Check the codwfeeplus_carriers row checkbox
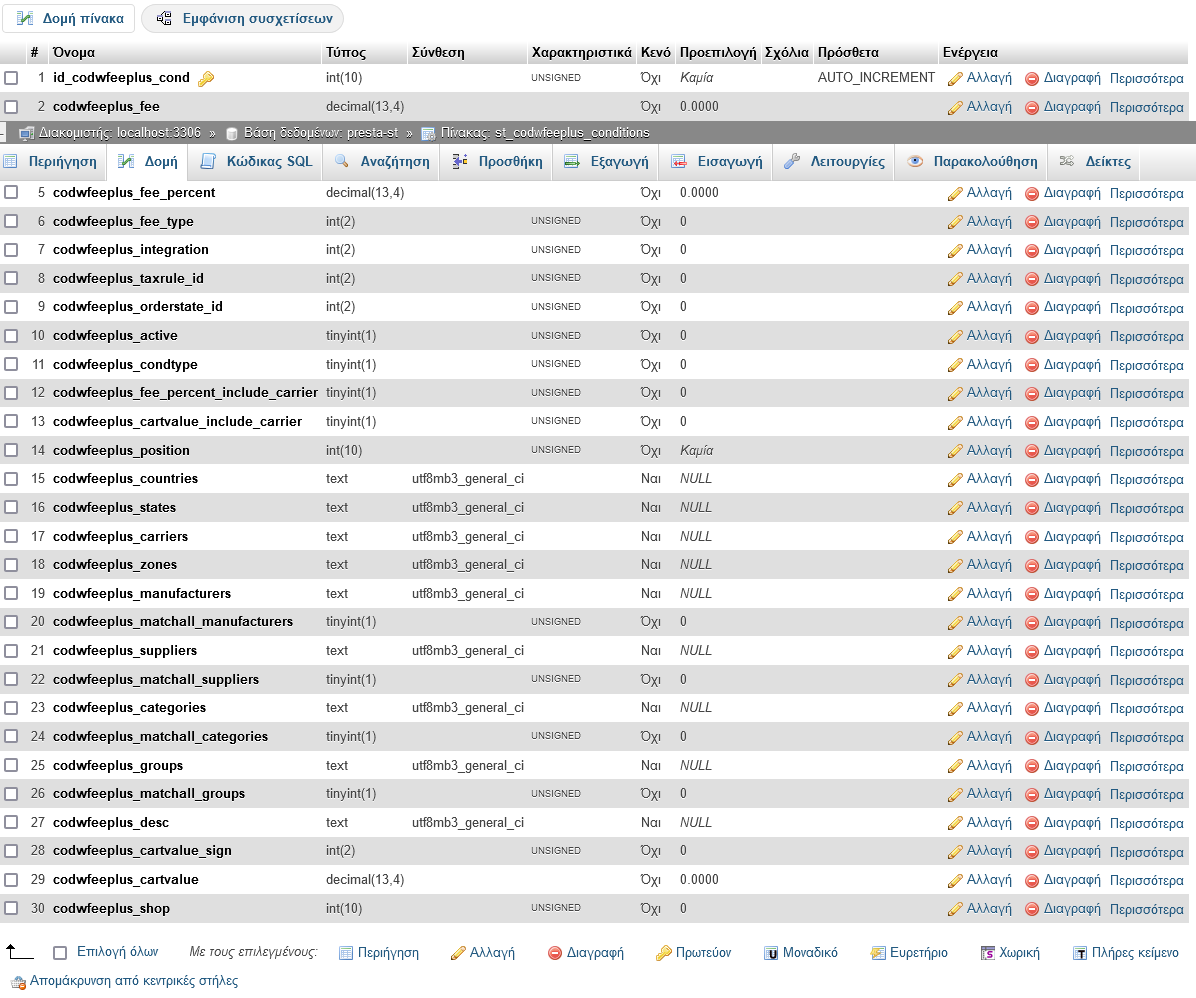Screen dimensions: 1196x998 (11, 536)
